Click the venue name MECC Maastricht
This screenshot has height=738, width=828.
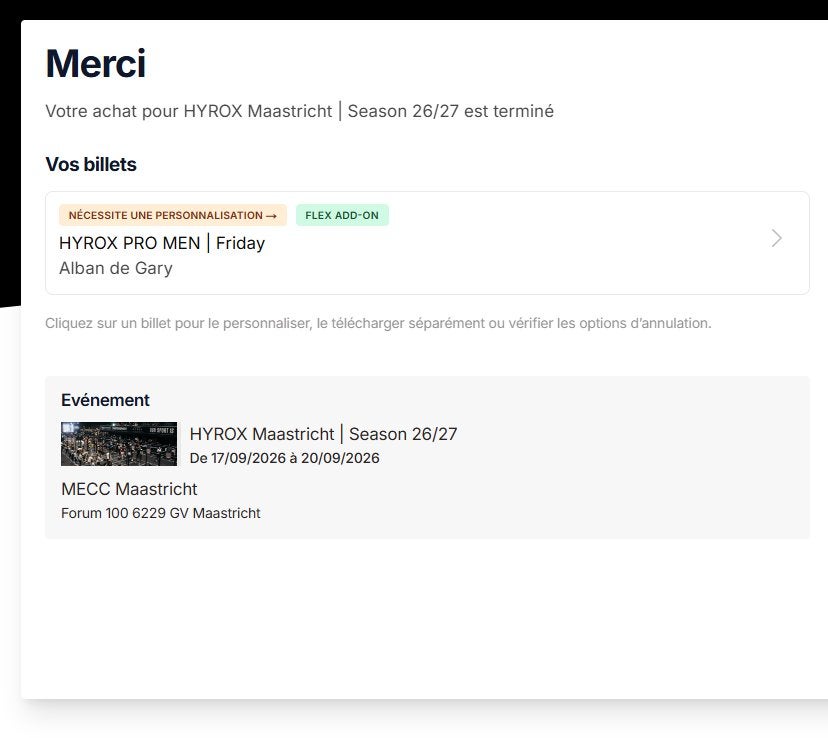129,489
